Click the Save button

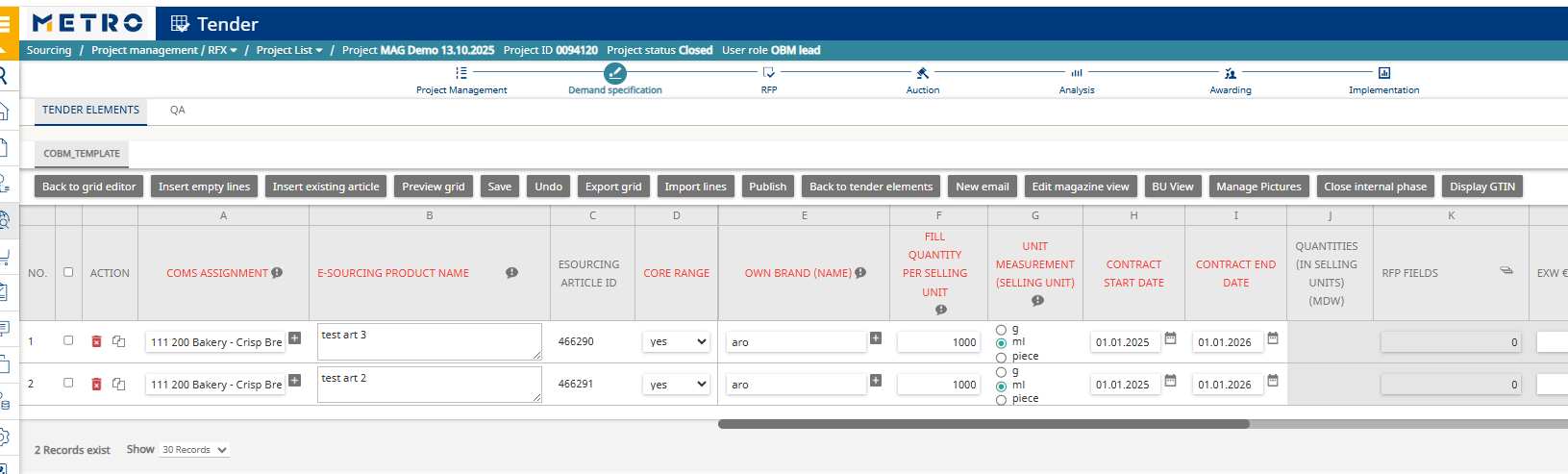(x=500, y=187)
